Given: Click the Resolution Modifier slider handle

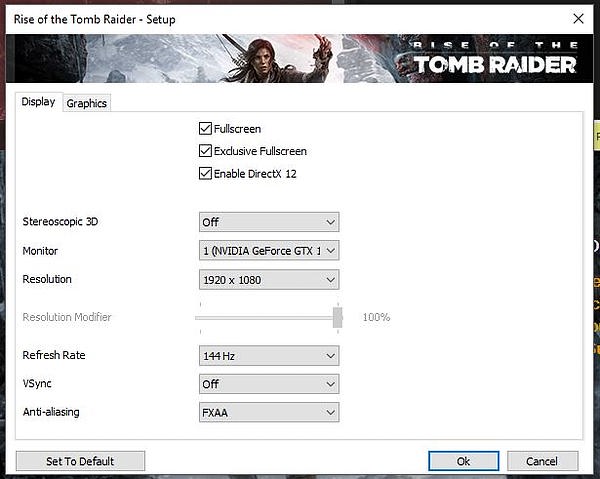Looking at the screenshot, I should point(338,318).
